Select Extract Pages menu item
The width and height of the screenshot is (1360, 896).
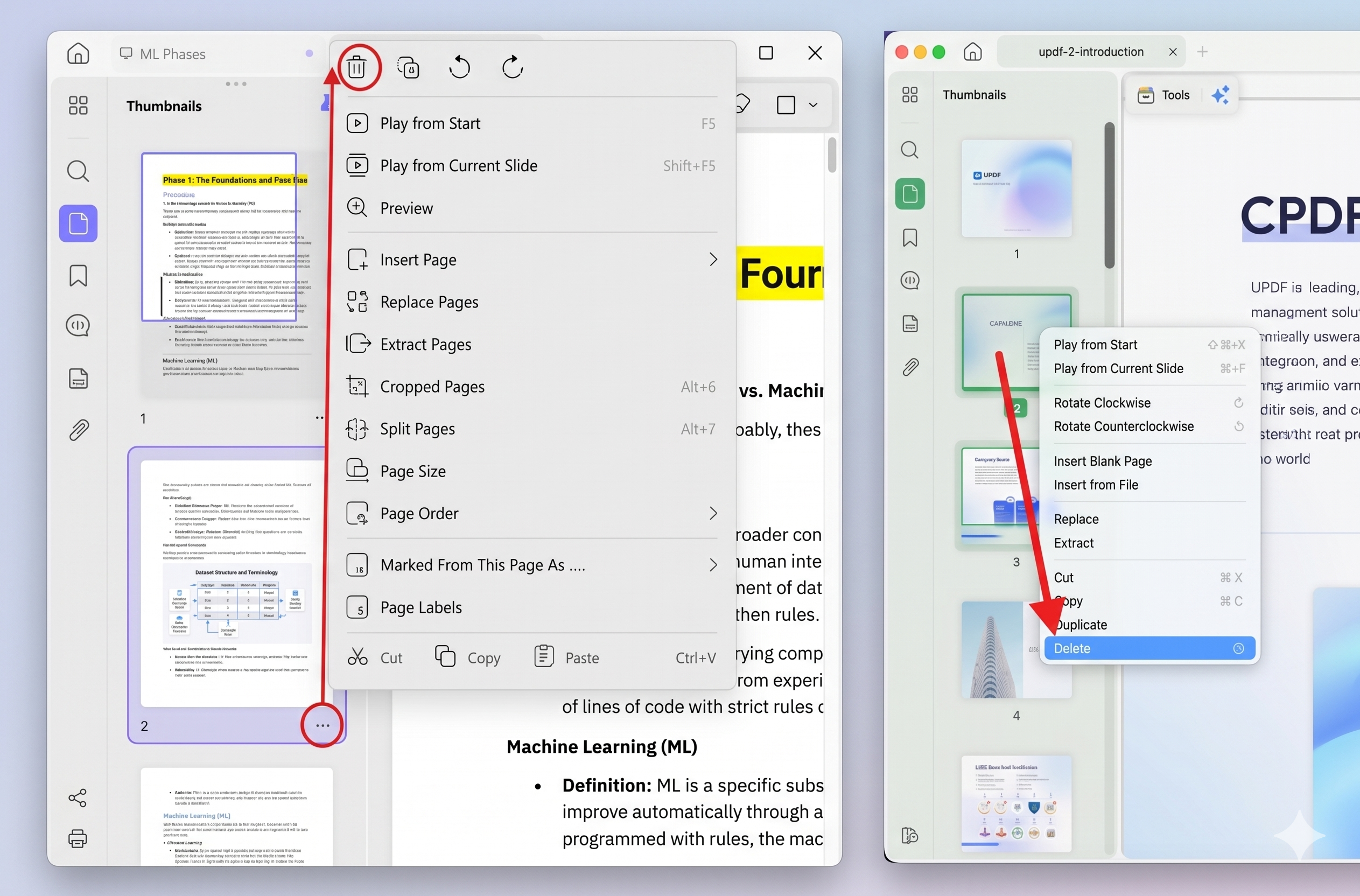[x=532, y=344]
